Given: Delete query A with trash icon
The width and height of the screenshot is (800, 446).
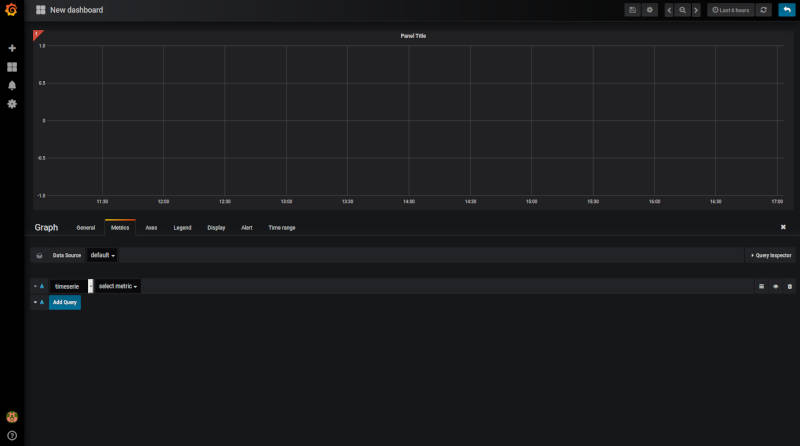Looking at the screenshot, I should coord(789,286).
